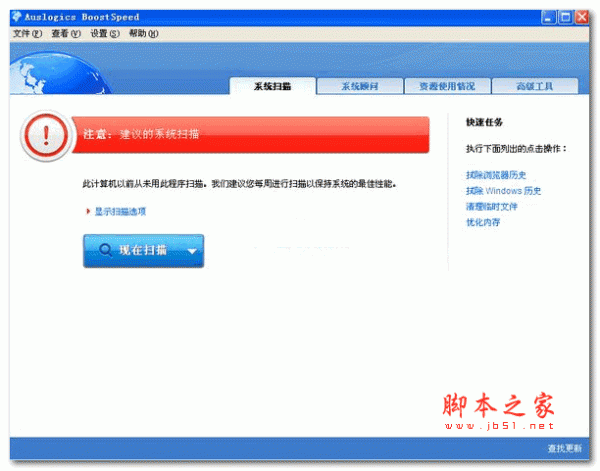The image size is (600, 471).
Task: Close the BoostSpeed window
Action: click(x=582, y=17)
